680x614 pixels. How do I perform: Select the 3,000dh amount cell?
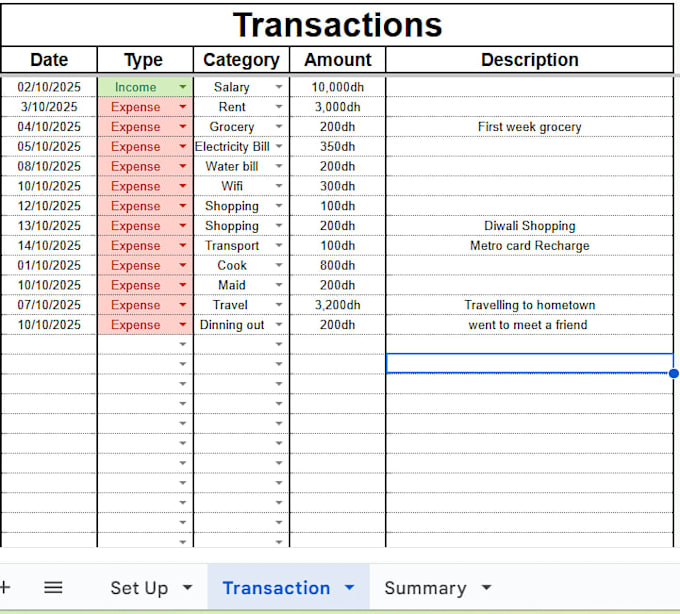pos(337,107)
